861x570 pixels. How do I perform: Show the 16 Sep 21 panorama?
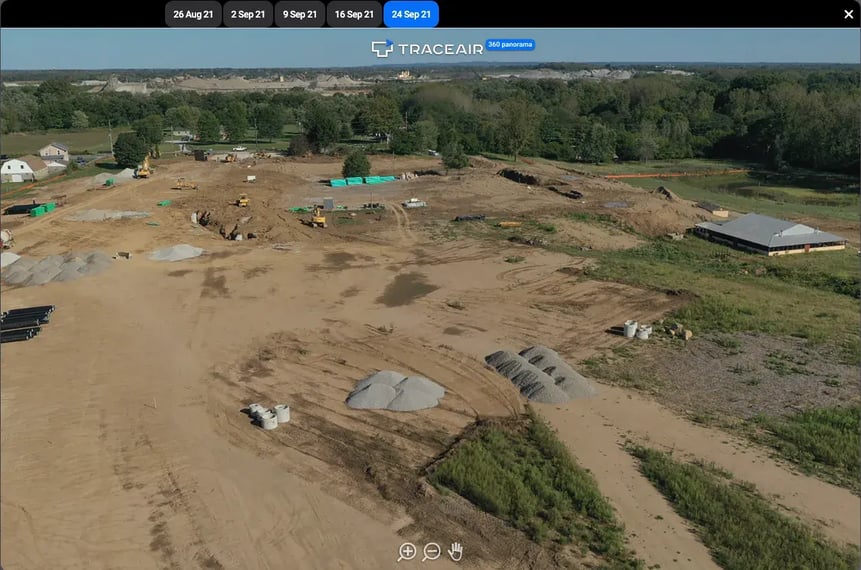(x=354, y=14)
